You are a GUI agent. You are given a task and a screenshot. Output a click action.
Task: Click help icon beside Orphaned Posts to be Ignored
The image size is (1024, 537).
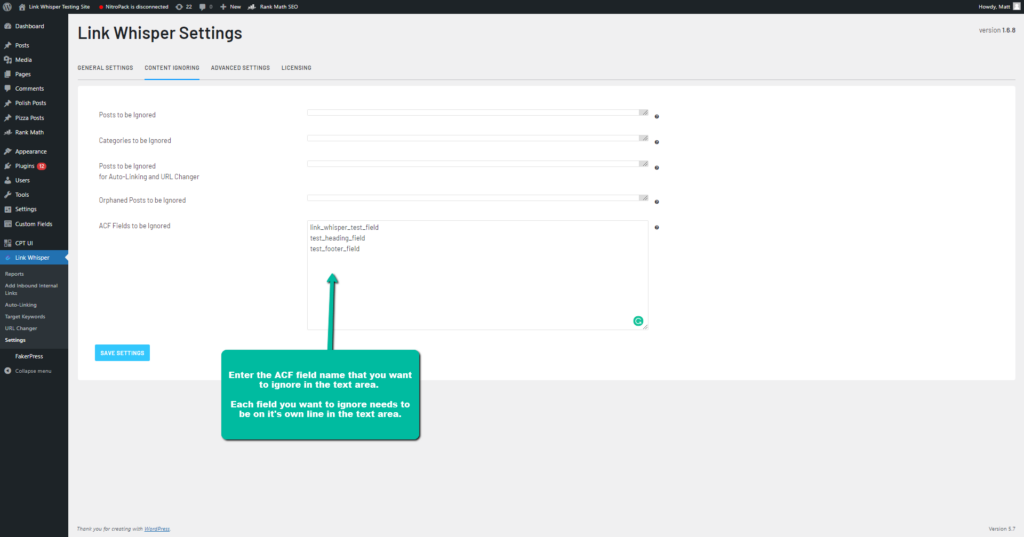pos(656,201)
